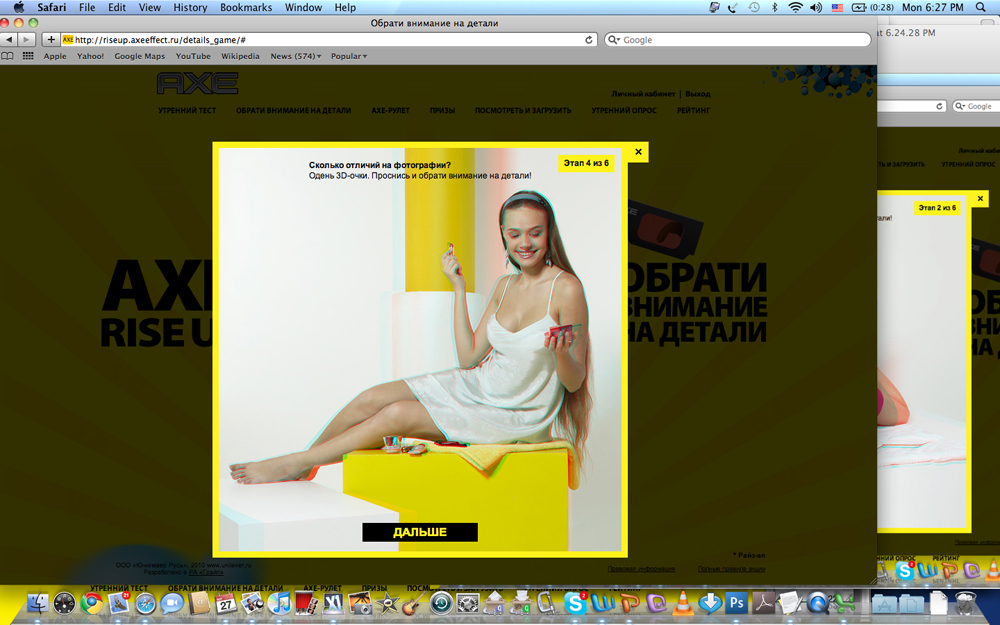Launch Microsoft Word W icon in the Dock
Screen dimensions: 1000x625
[x=603, y=603]
